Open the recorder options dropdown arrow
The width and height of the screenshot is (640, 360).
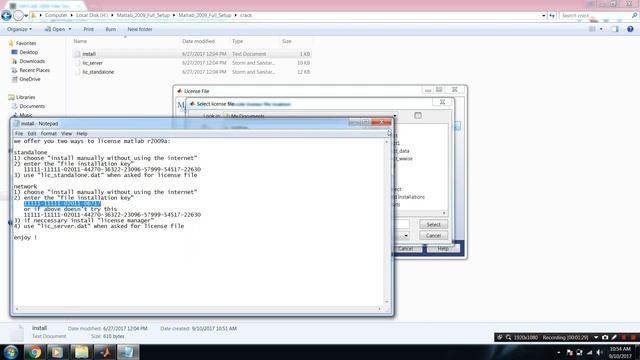(596, 337)
